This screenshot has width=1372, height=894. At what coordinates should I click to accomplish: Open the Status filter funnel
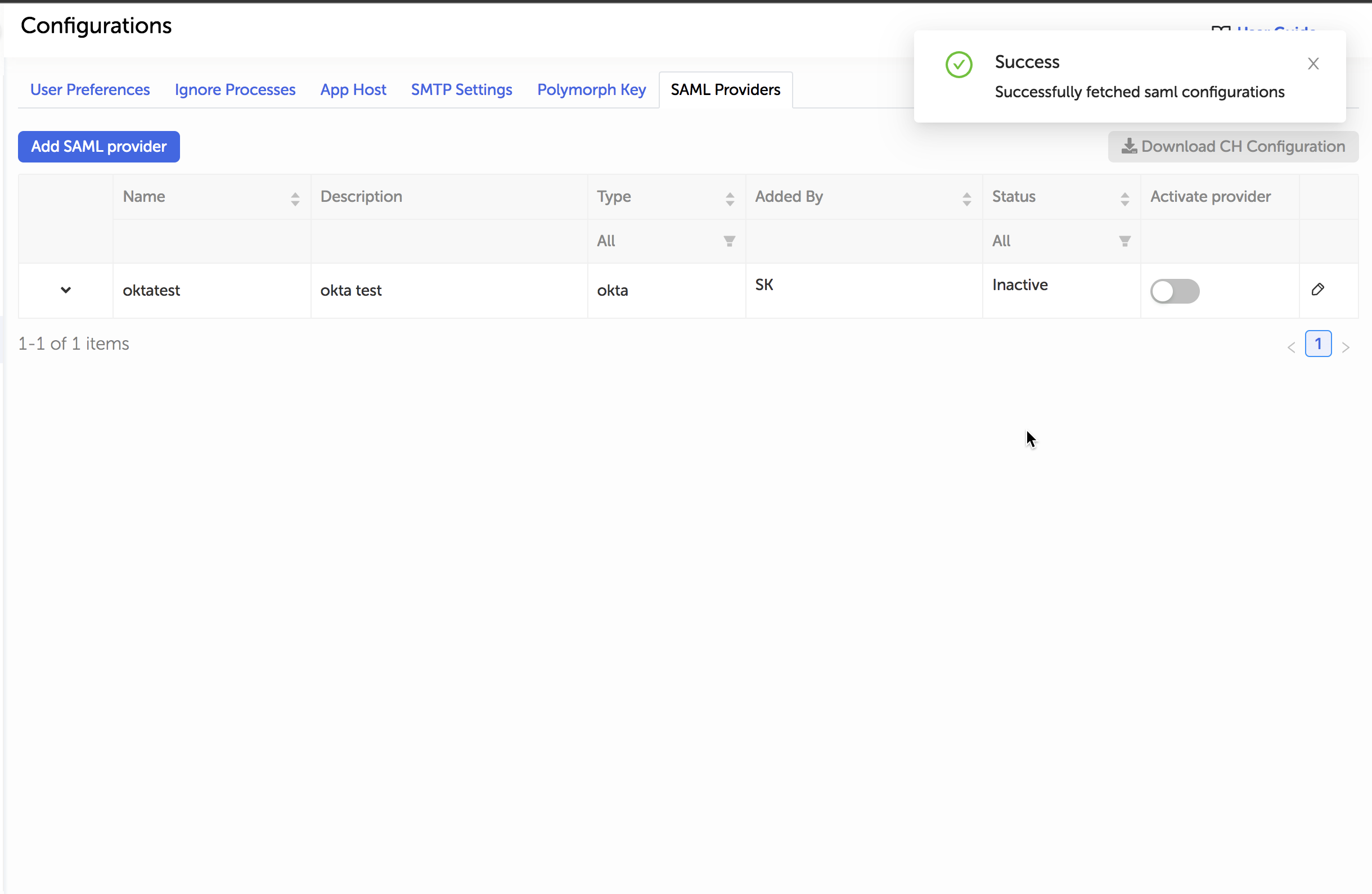click(1124, 241)
